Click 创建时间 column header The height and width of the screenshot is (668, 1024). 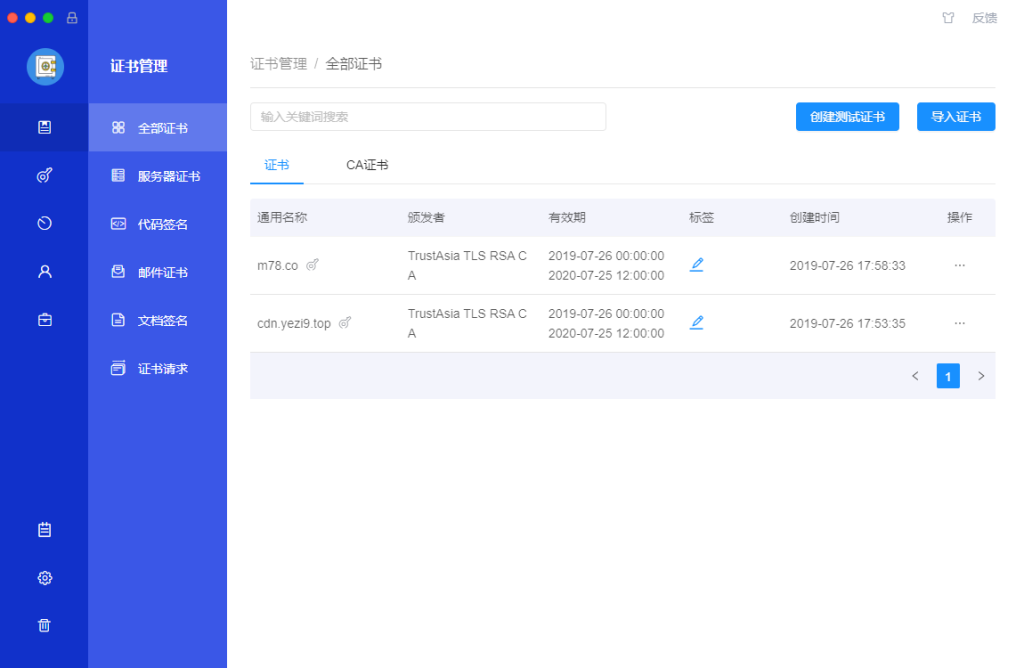click(814, 217)
